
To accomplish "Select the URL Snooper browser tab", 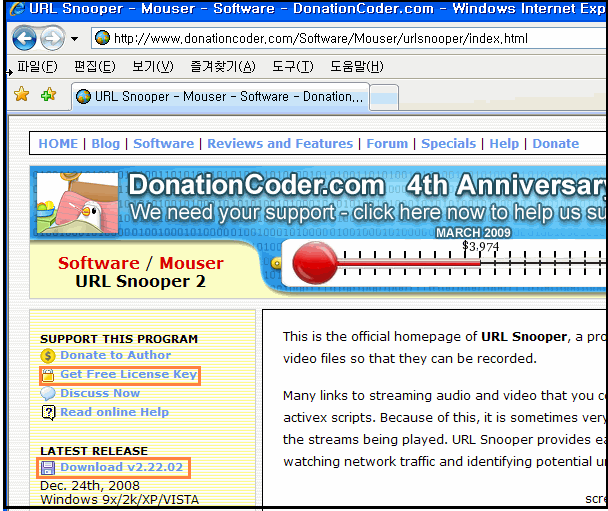I will [220, 97].
